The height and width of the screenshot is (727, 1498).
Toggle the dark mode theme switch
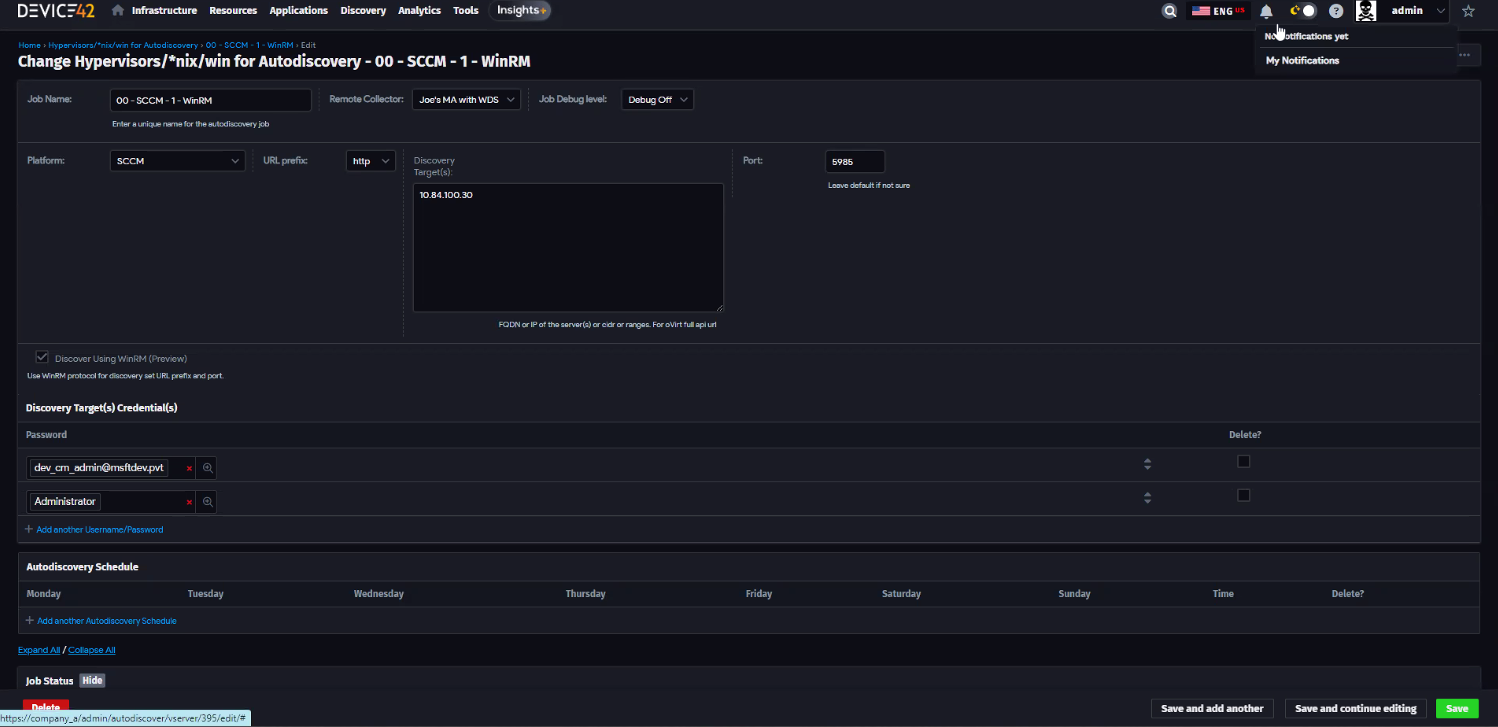[1303, 11]
